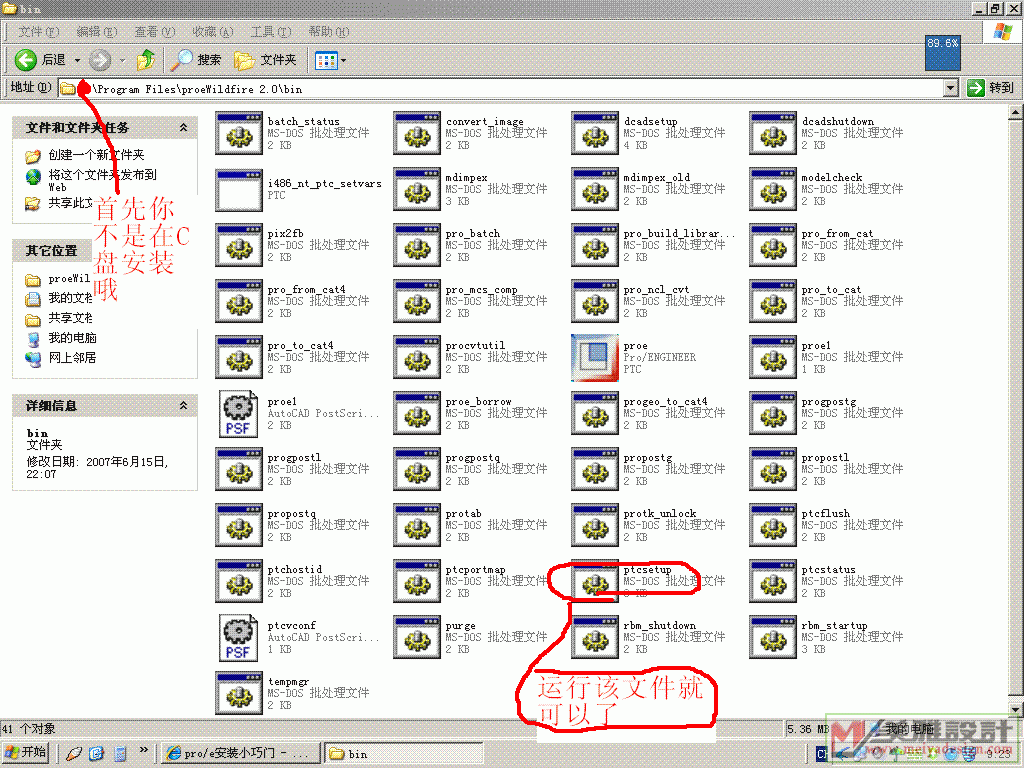The image size is (1024, 768).
Task: Click the vertical scrollbar down arrow
Action: point(1016,710)
